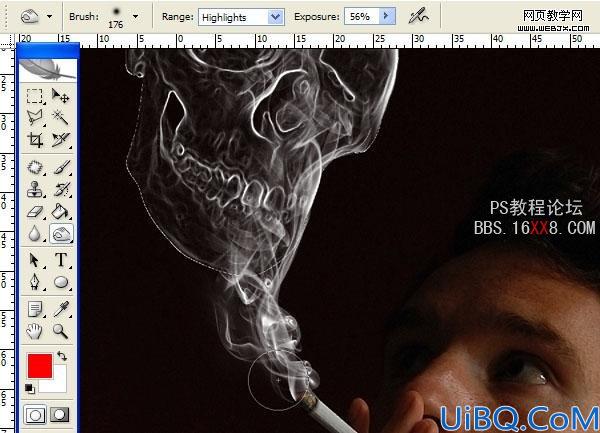
Task: Switch to Quick Mask Mode
Action: pyautogui.click(x=60, y=415)
